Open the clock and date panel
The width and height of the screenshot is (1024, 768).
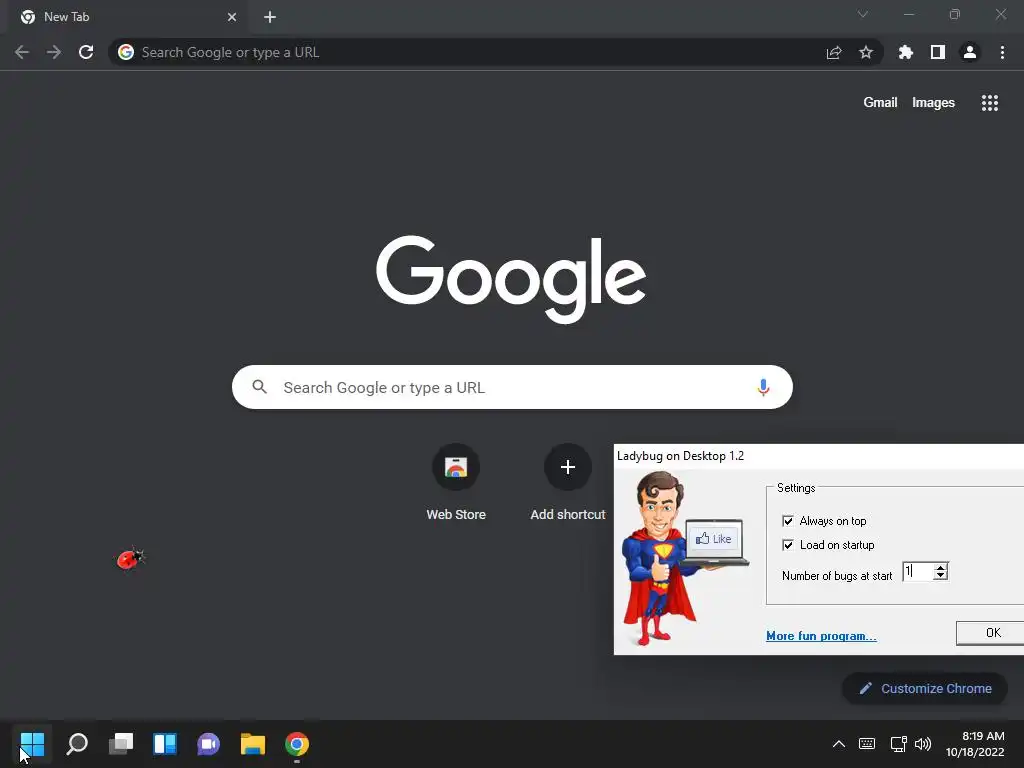(975, 744)
